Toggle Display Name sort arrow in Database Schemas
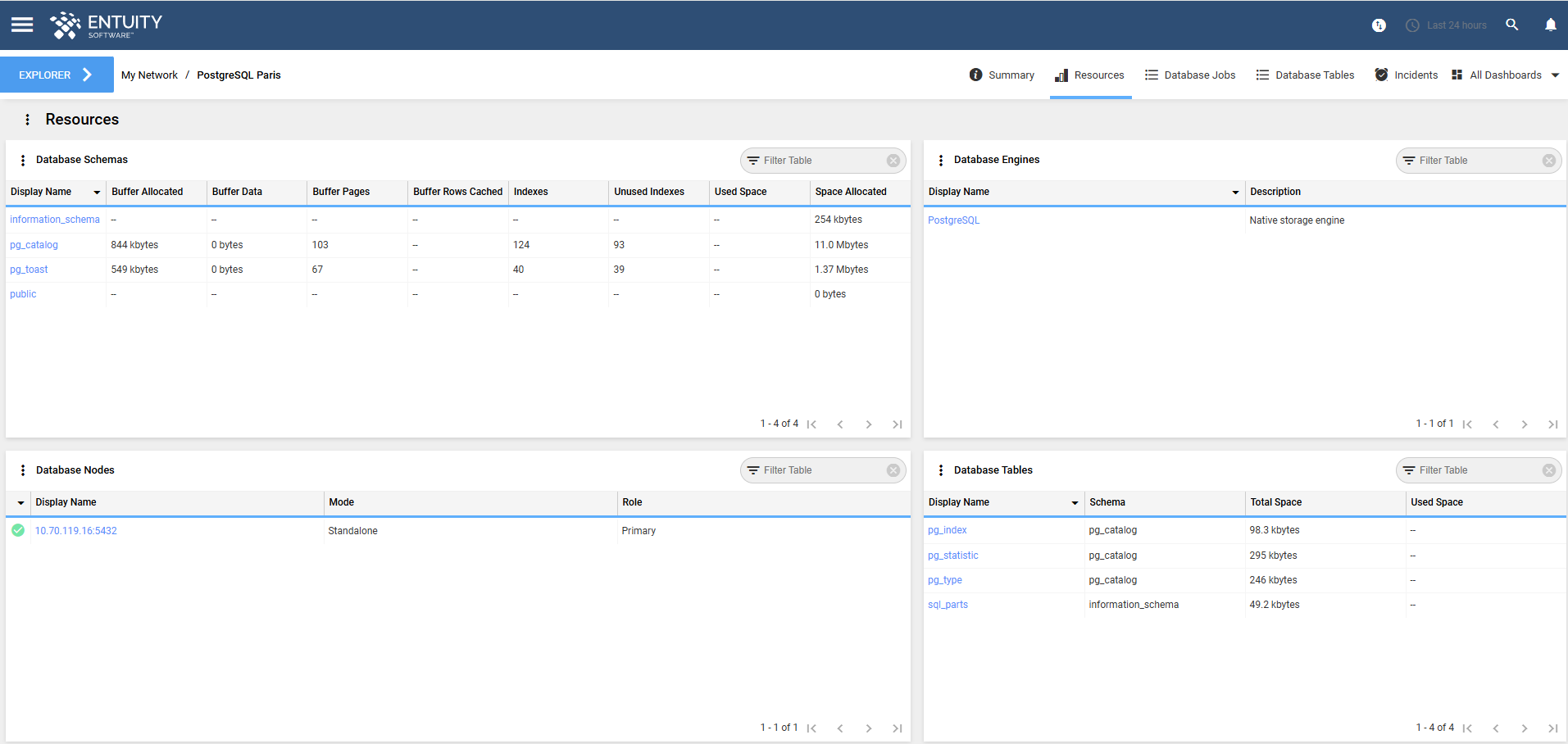Screen dimensions: 1568x744 click(x=97, y=193)
